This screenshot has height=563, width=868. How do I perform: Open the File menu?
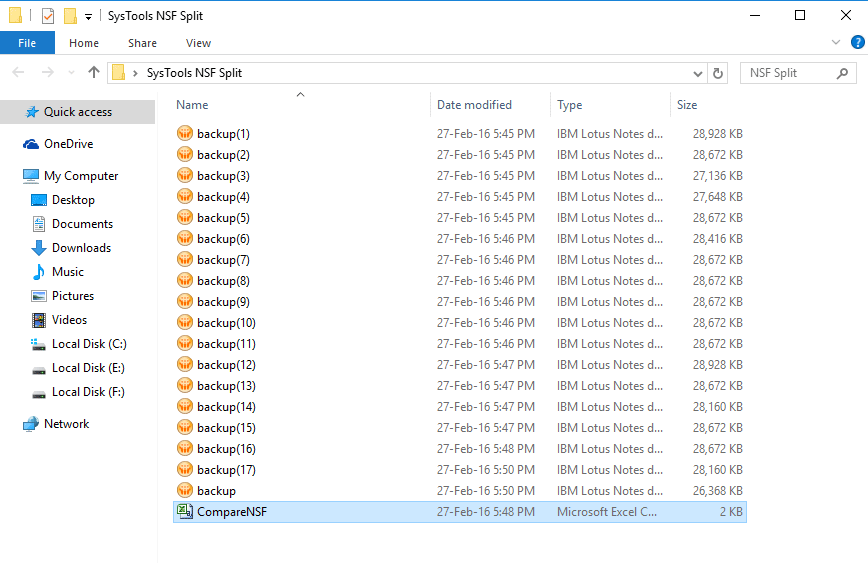coord(27,43)
